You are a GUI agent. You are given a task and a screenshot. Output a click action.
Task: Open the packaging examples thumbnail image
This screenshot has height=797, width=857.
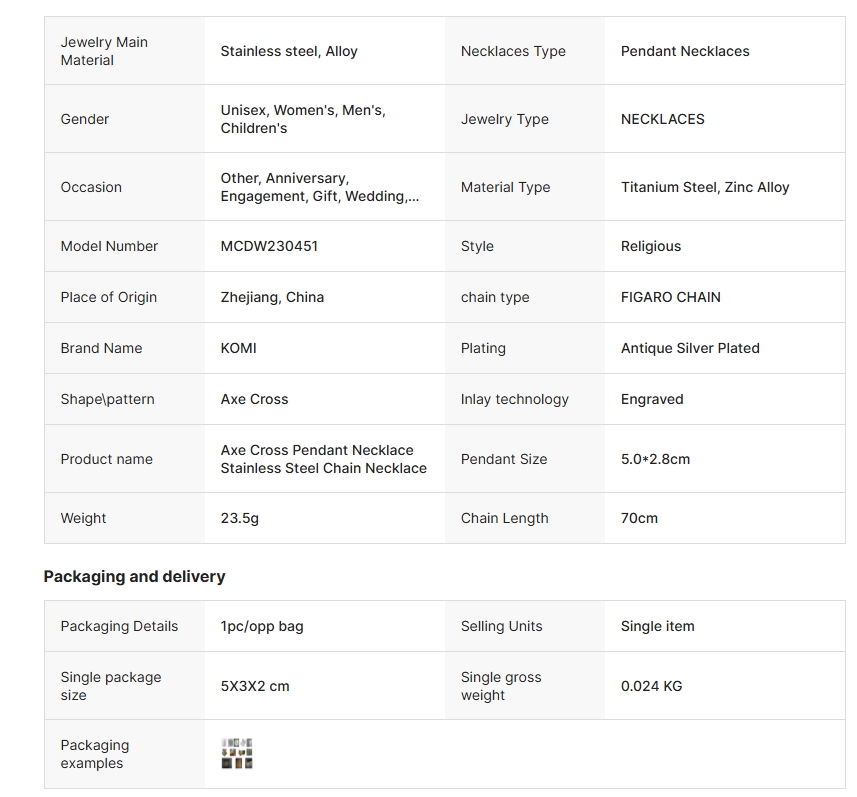[237, 753]
